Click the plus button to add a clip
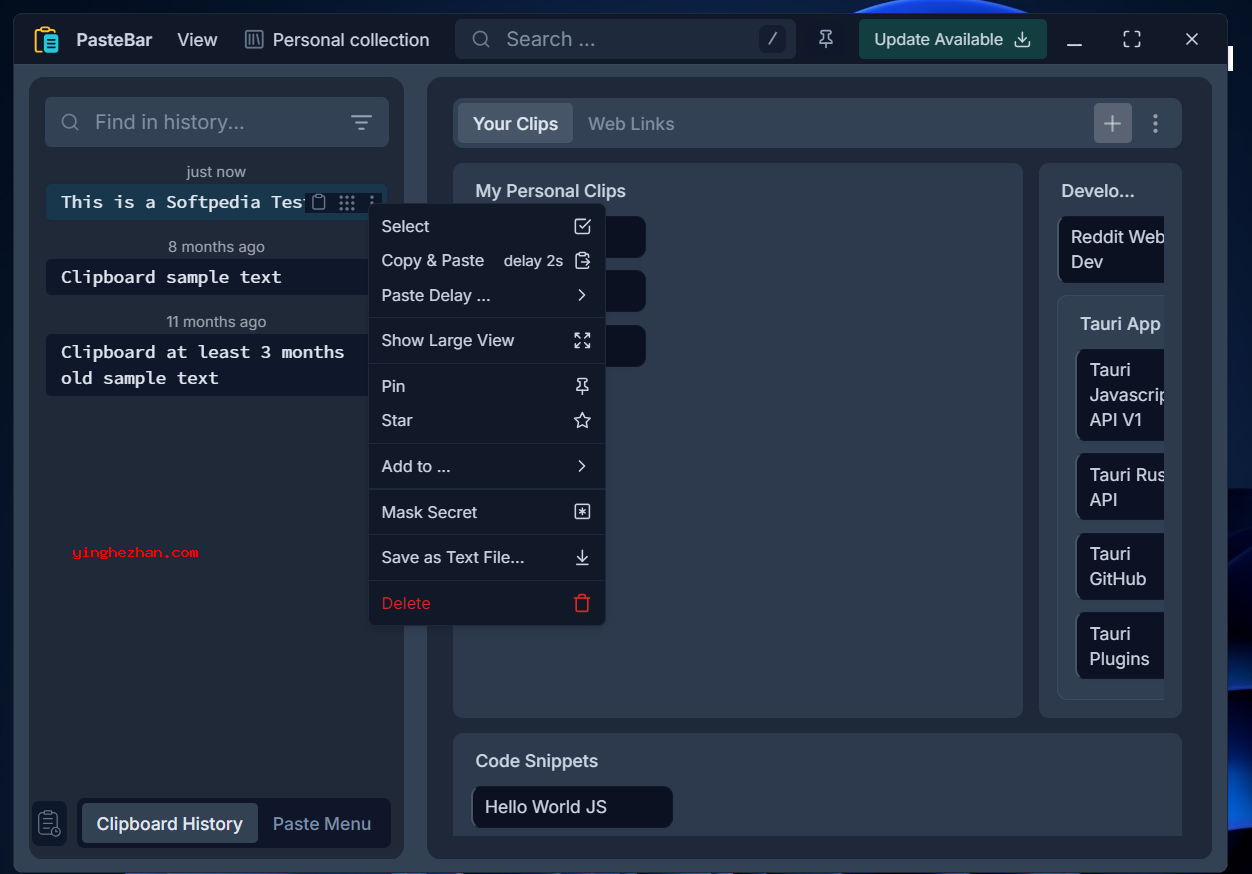The image size is (1252, 874). click(1112, 124)
